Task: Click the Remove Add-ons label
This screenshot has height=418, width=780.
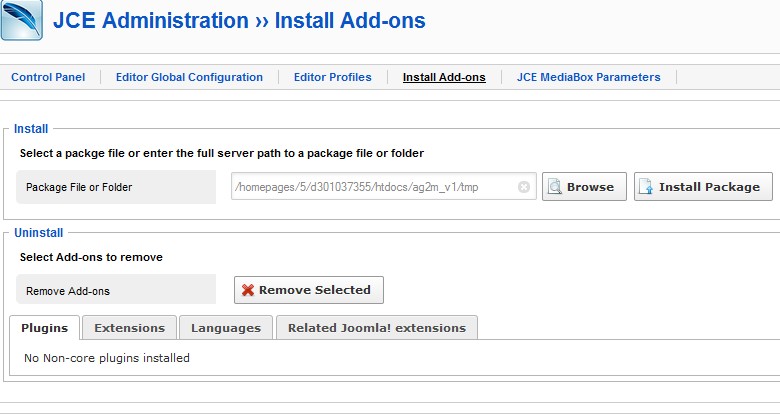Action: (68, 291)
